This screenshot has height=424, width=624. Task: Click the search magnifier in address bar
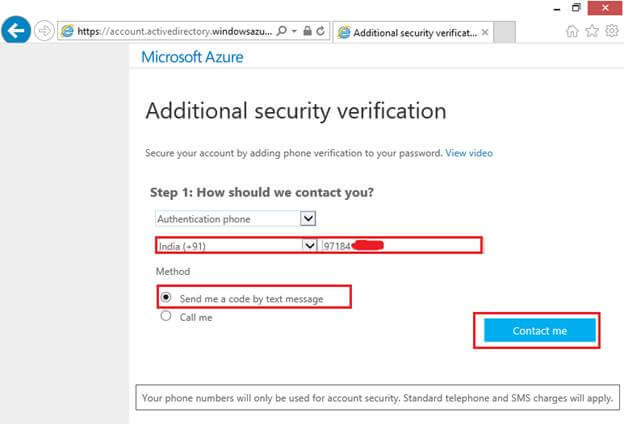tap(284, 31)
